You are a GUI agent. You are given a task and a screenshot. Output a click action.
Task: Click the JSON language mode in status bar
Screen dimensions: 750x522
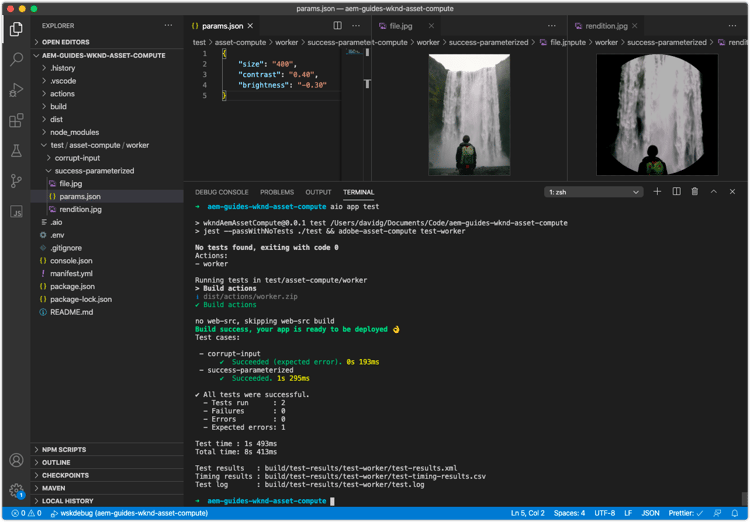[650, 513]
